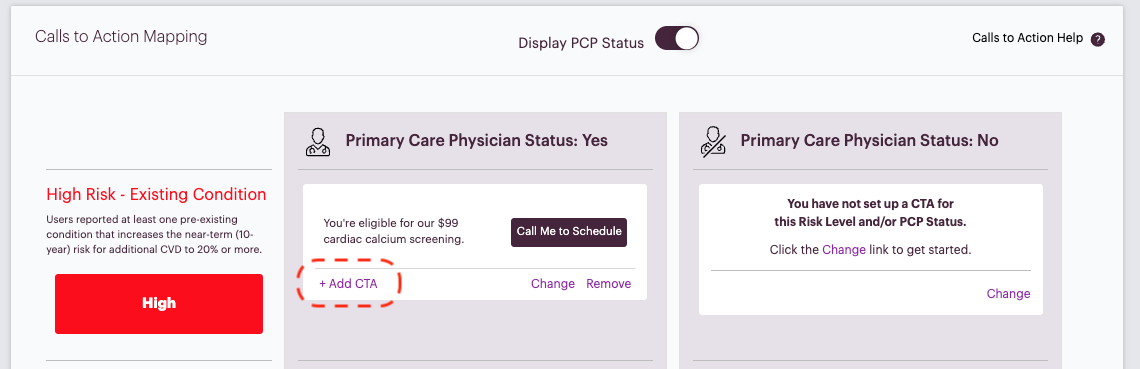Click the red High risk level block
The width and height of the screenshot is (1140, 369).
click(159, 304)
